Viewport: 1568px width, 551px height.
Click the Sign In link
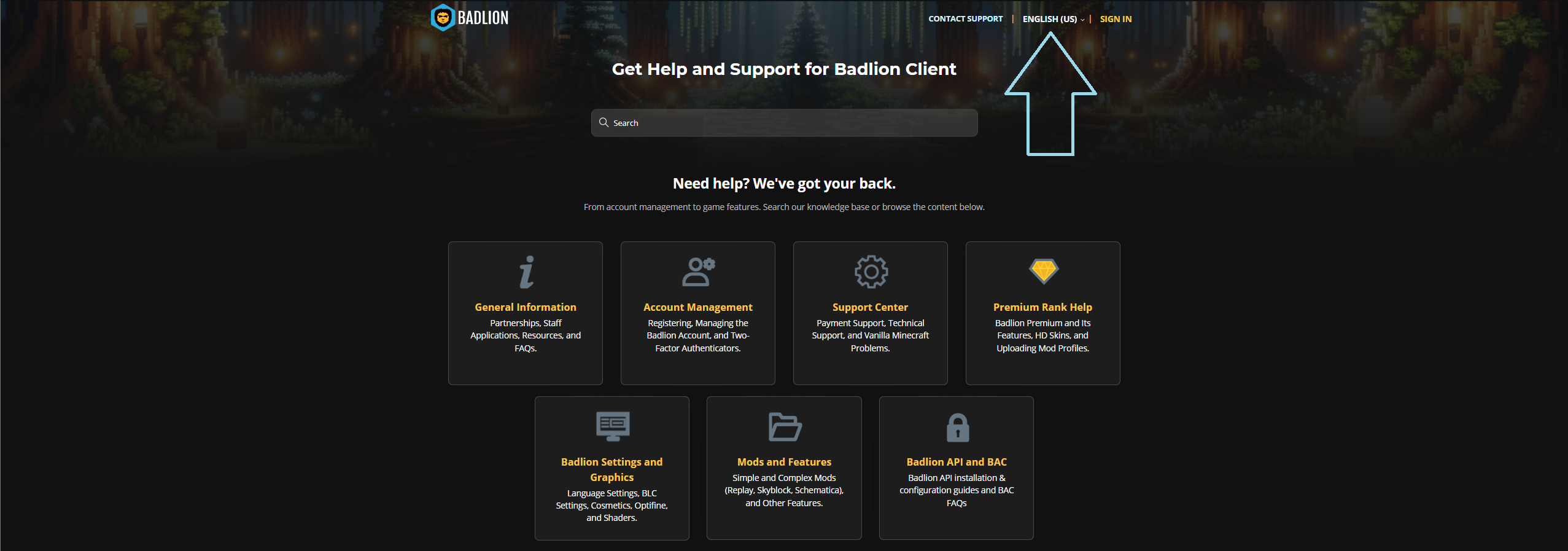click(x=1116, y=19)
